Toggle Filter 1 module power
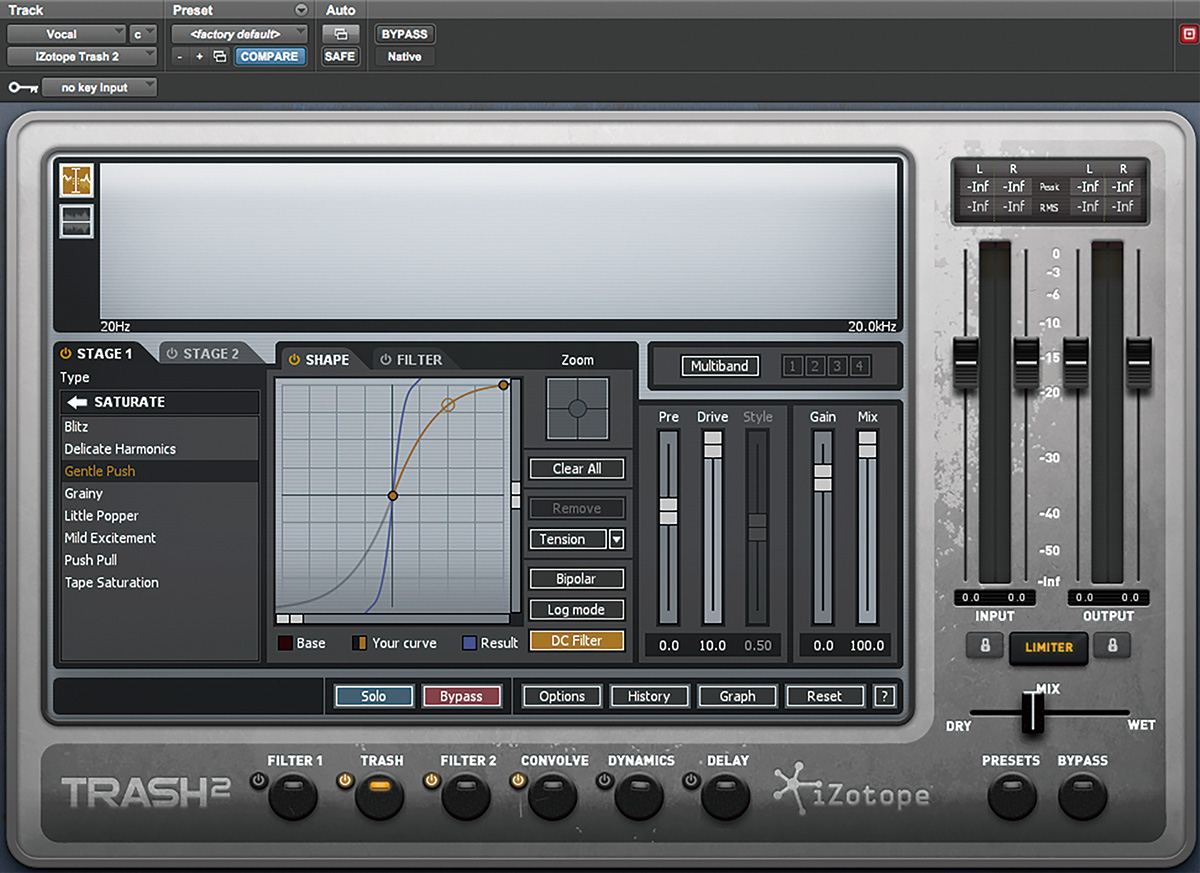This screenshot has height=873, width=1200. [259, 780]
